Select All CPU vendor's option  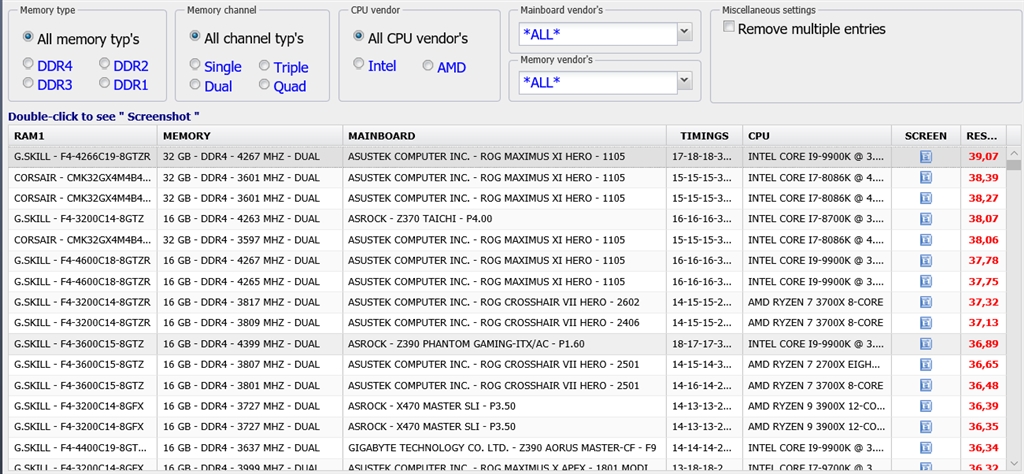coord(359,37)
